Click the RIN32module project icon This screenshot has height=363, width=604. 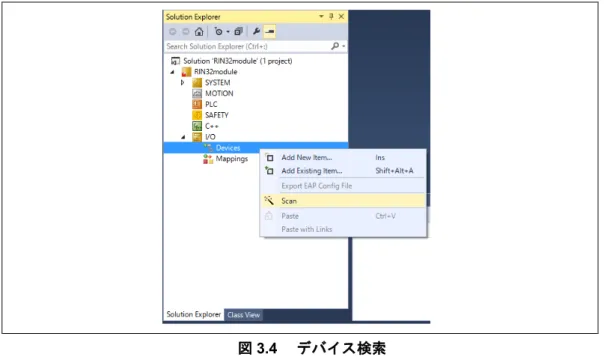[186, 72]
